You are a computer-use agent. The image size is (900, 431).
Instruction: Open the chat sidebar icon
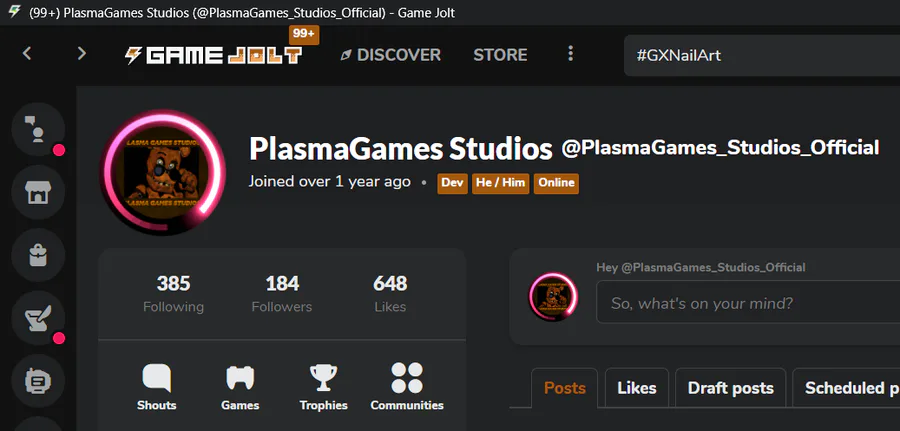(x=38, y=130)
